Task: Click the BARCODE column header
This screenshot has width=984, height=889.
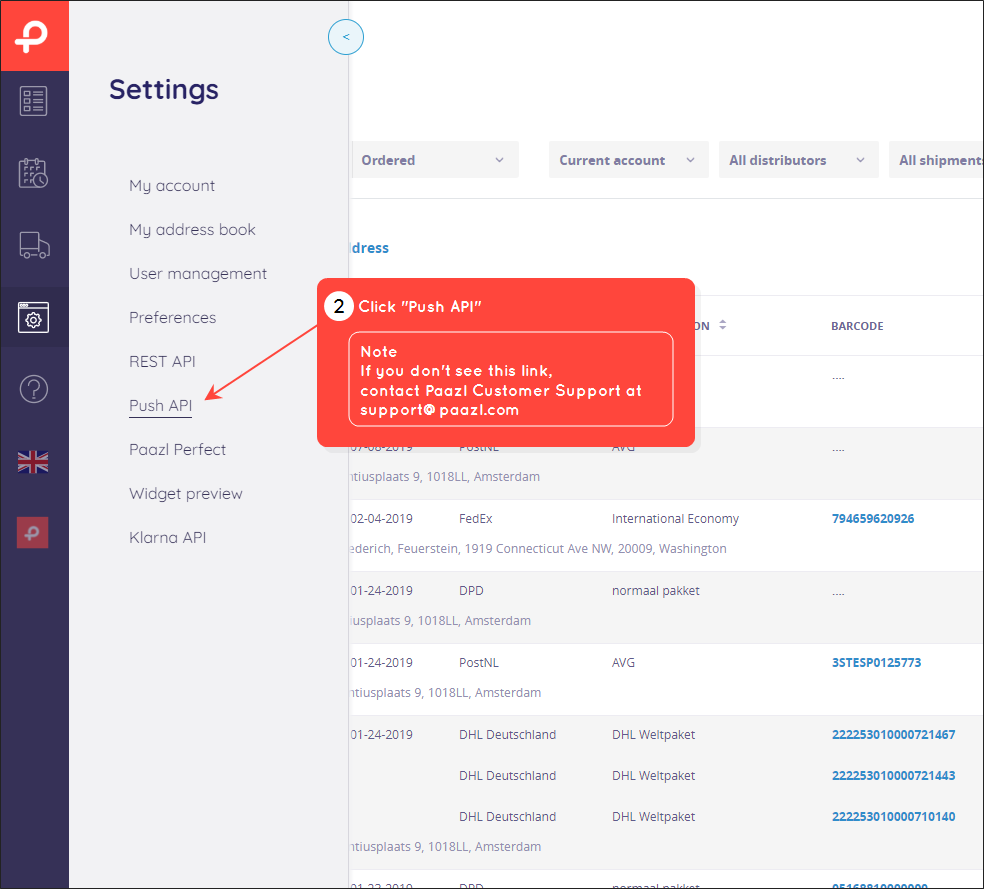Action: click(857, 326)
